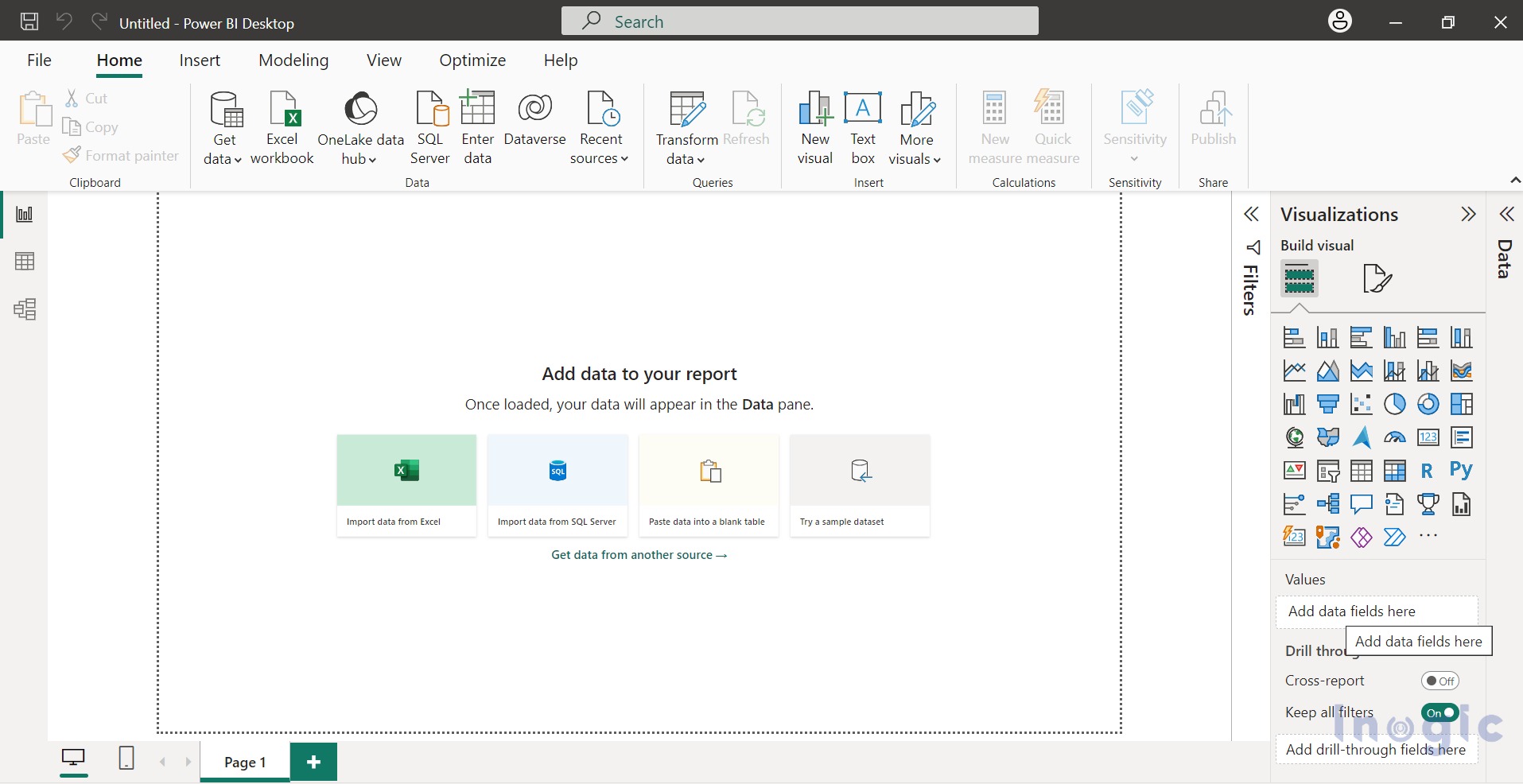The image size is (1523, 784).
Task: Select the pie chart visualization
Action: coord(1394,405)
